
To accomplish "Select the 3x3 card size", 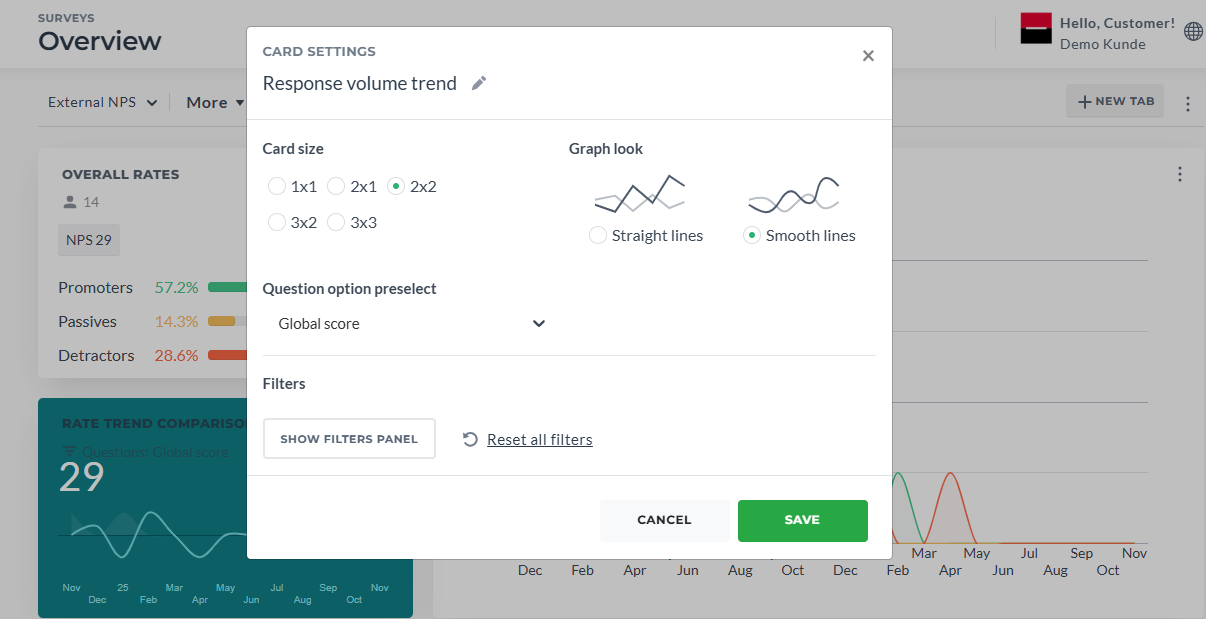I will [x=336, y=222].
